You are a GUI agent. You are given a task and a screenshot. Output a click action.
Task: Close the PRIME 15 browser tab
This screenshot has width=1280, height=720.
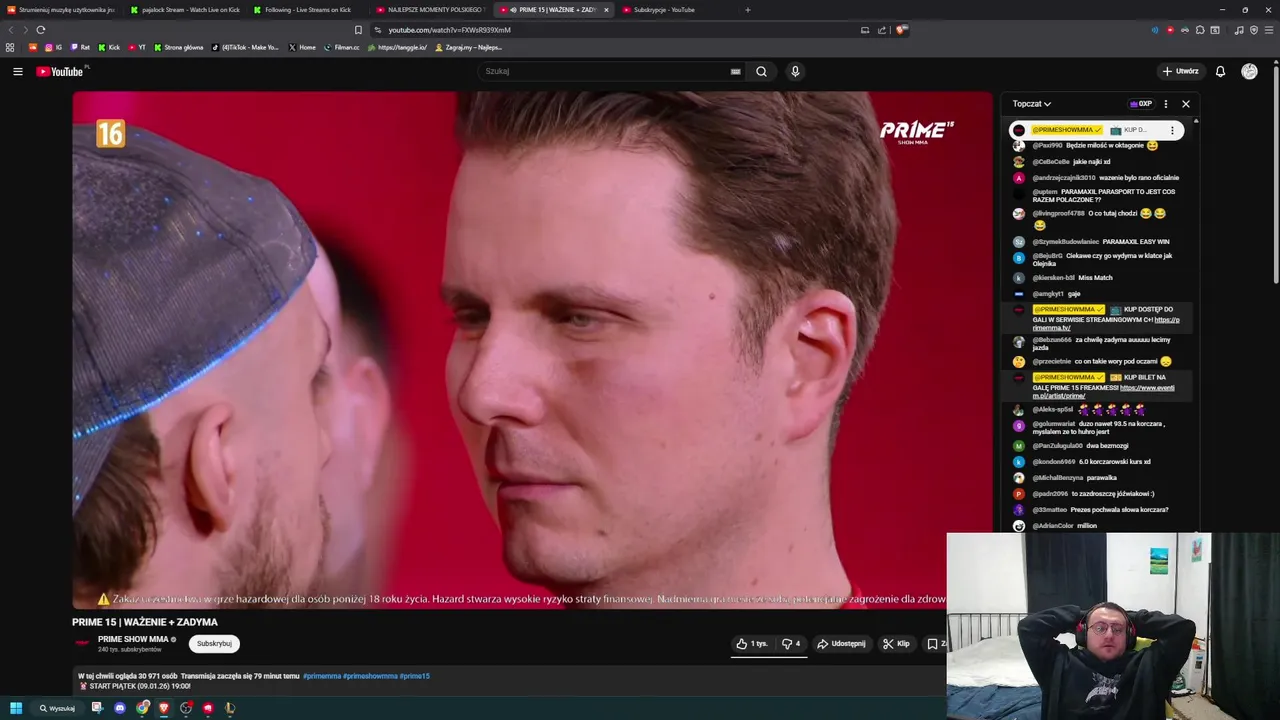tap(606, 10)
